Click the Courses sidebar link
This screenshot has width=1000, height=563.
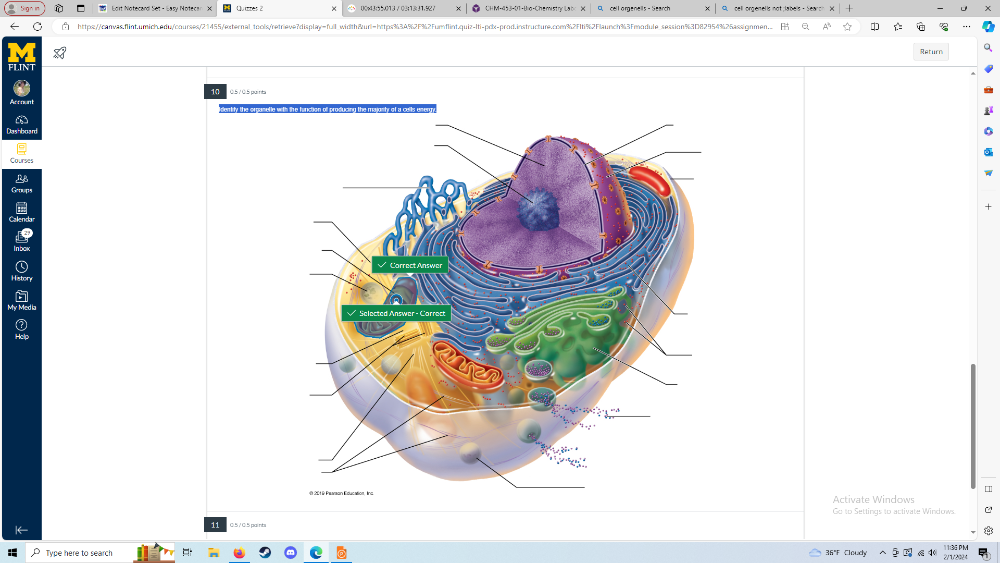click(21, 154)
